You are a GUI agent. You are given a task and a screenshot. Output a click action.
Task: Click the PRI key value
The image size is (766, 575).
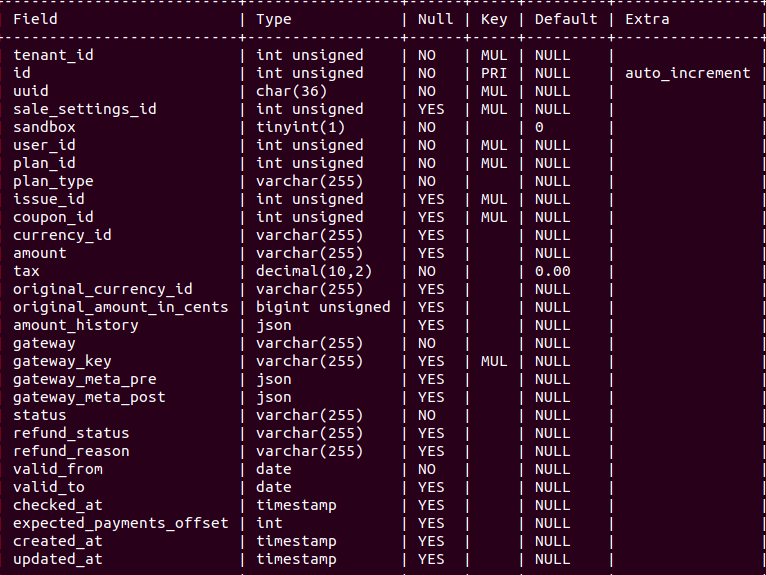(x=494, y=73)
